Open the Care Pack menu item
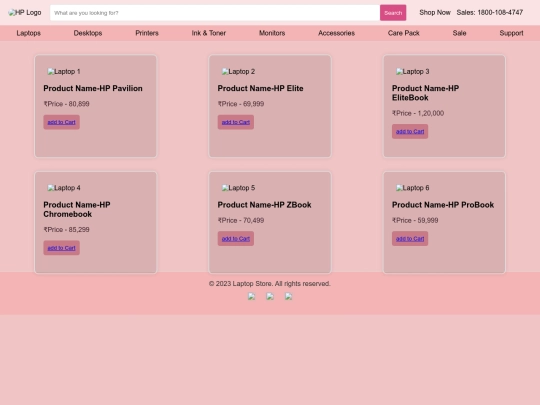The width and height of the screenshot is (540, 405). [404, 33]
